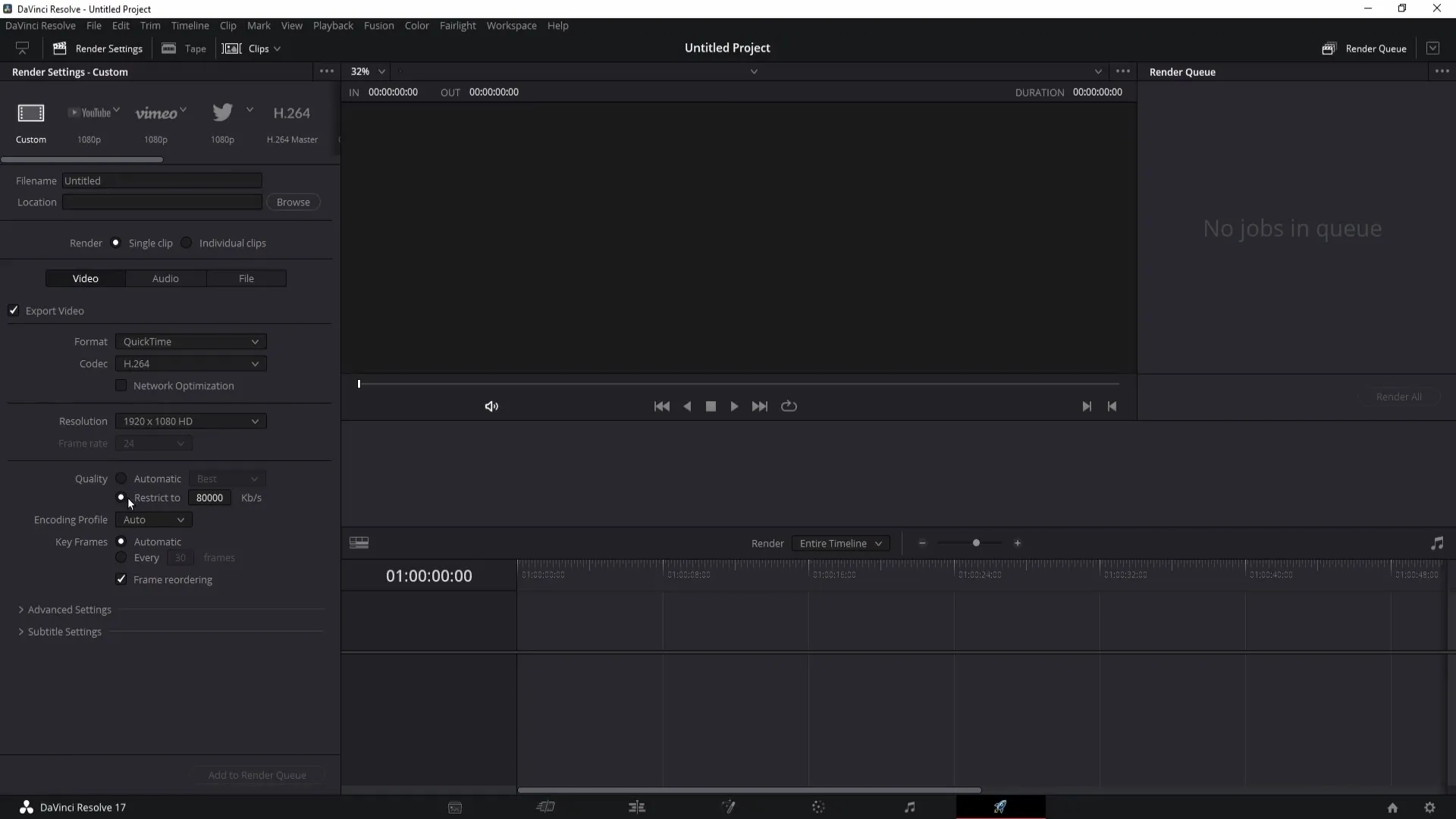Enable the Network Optimization checkbox
This screenshot has height=819, width=1456.
(121, 385)
